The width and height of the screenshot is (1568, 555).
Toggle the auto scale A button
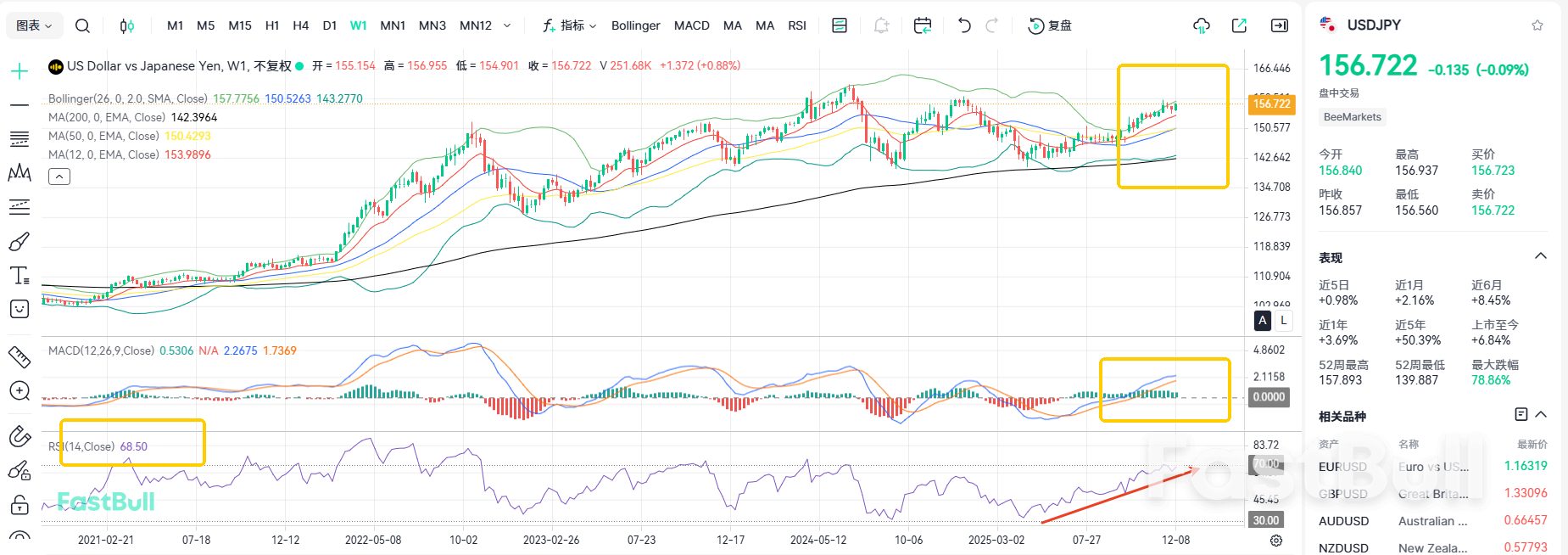pyautogui.click(x=1263, y=320)
